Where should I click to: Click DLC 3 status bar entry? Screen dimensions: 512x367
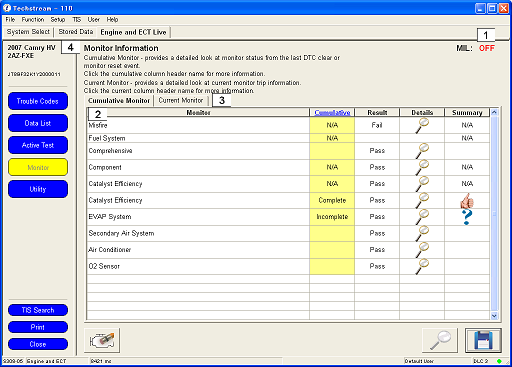pyautogui.click(x=481, y=361)
